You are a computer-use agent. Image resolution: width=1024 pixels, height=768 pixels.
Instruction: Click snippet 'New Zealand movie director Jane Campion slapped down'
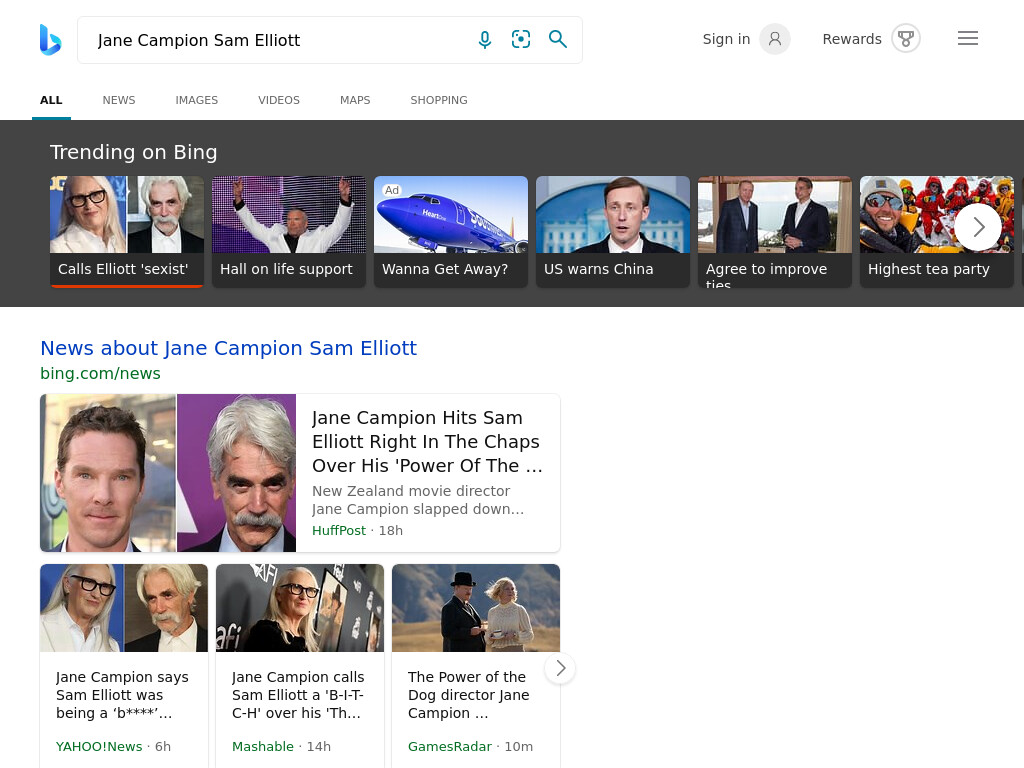(418, 500)
